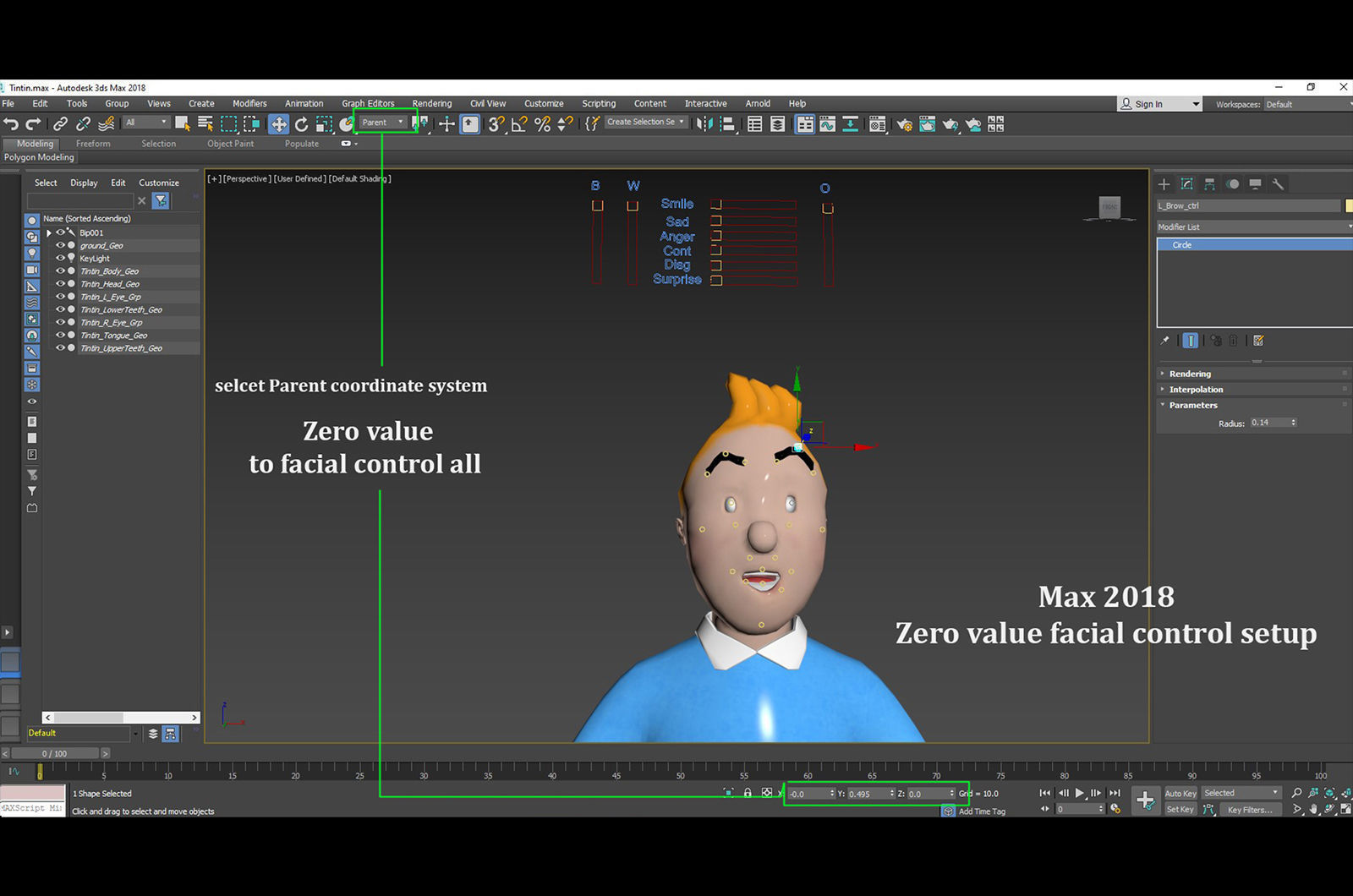Play the animation
Screen dimensions: 1353x896
(1080, 793)
